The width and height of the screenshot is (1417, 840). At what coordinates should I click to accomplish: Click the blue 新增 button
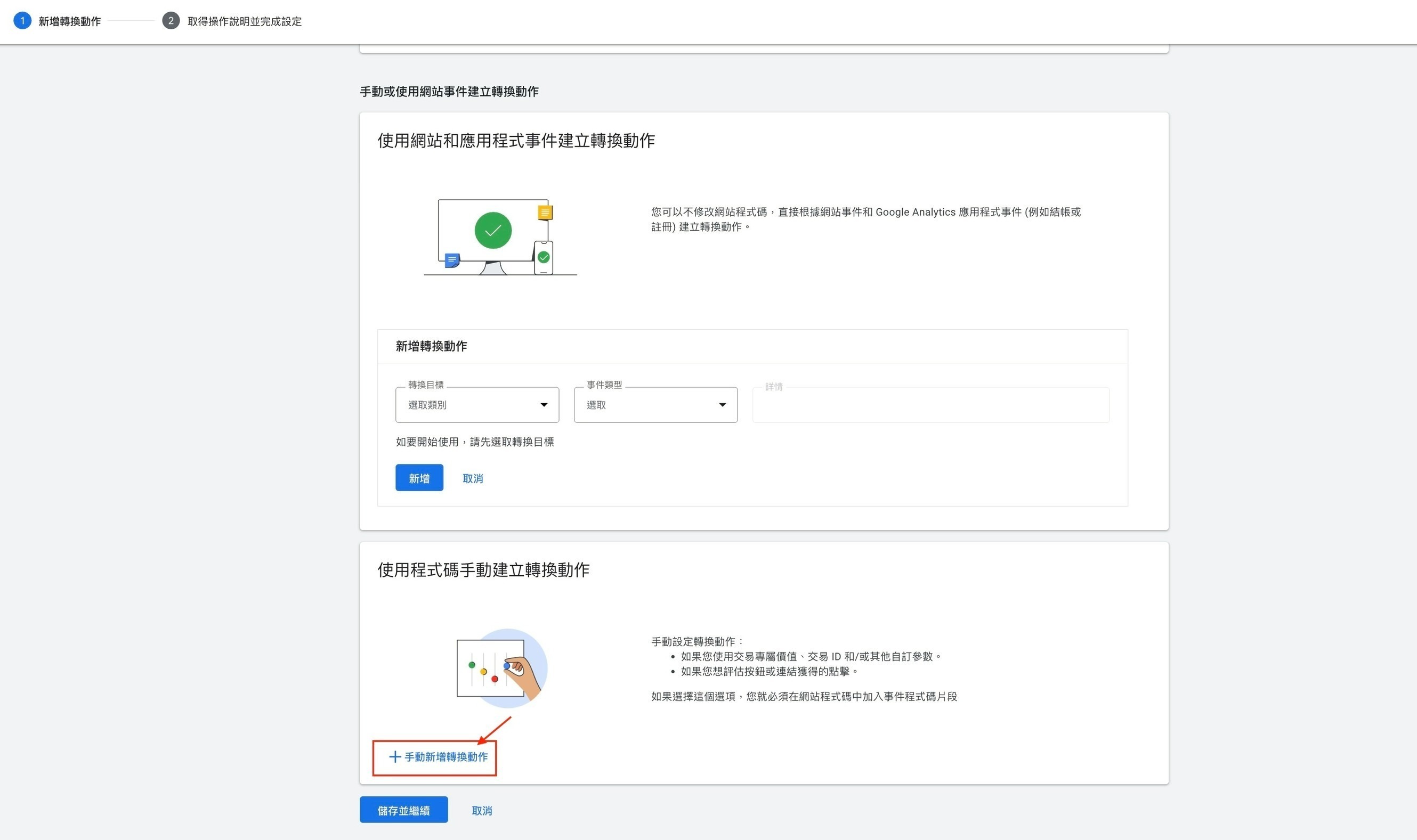coord(419,478)
